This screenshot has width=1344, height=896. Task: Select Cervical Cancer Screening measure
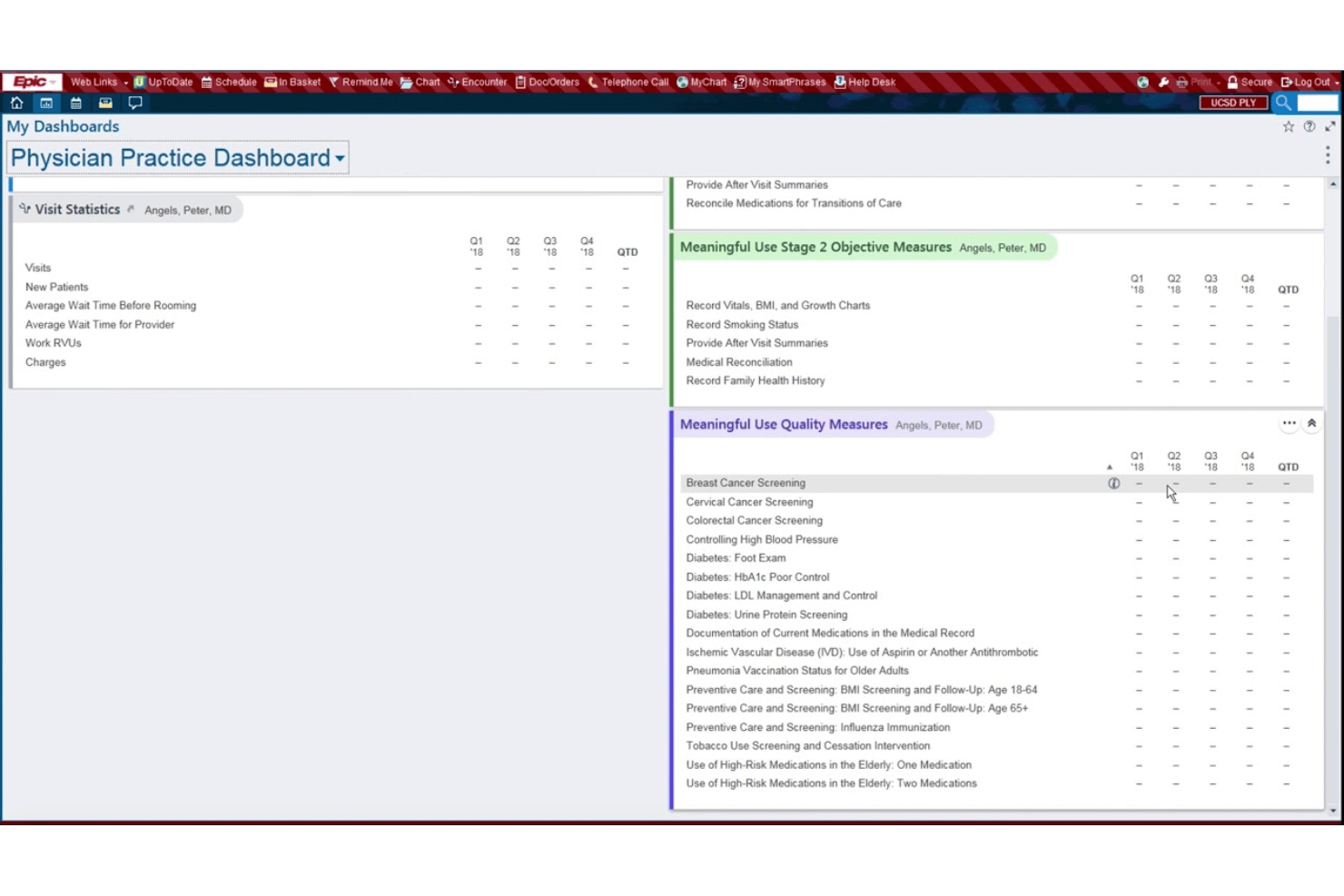coord(749,502)
